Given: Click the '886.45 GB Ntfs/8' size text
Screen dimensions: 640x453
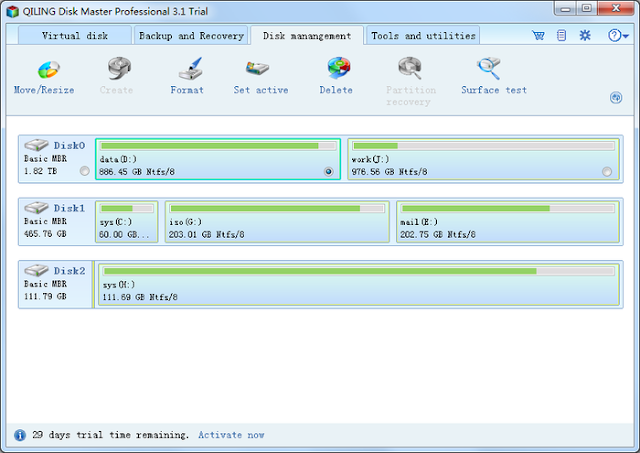Looking at the screenshot, I should pos(137,172).
